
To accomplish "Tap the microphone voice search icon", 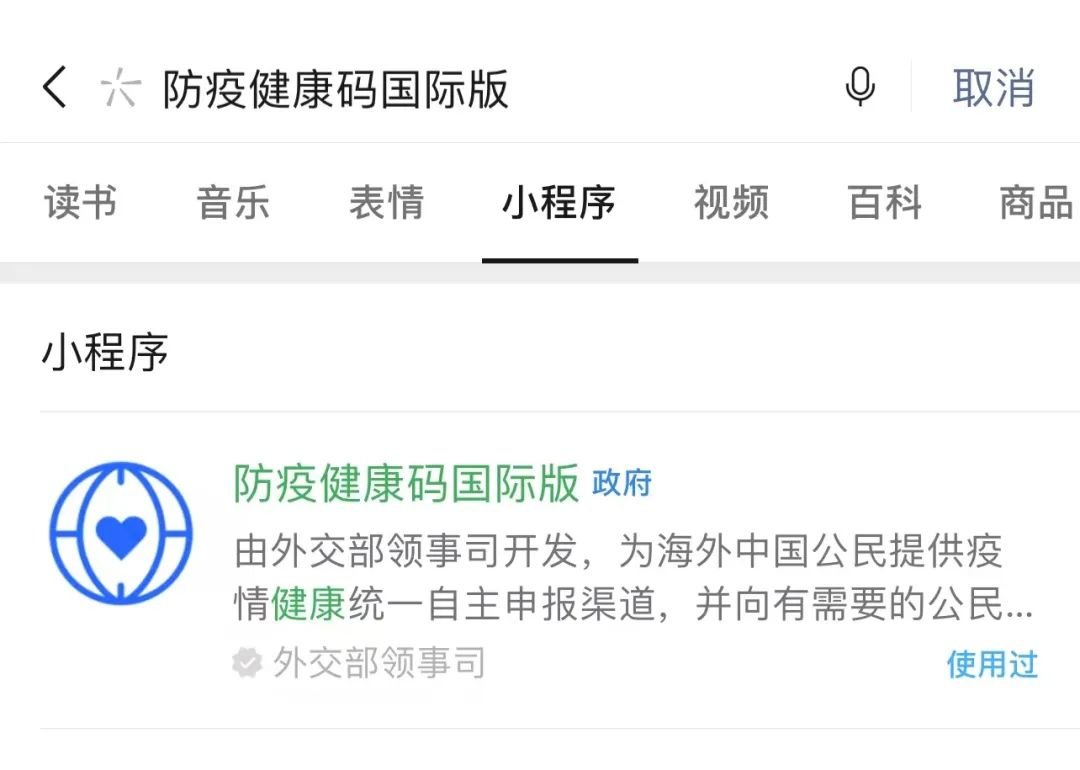I will coord(860,87).
